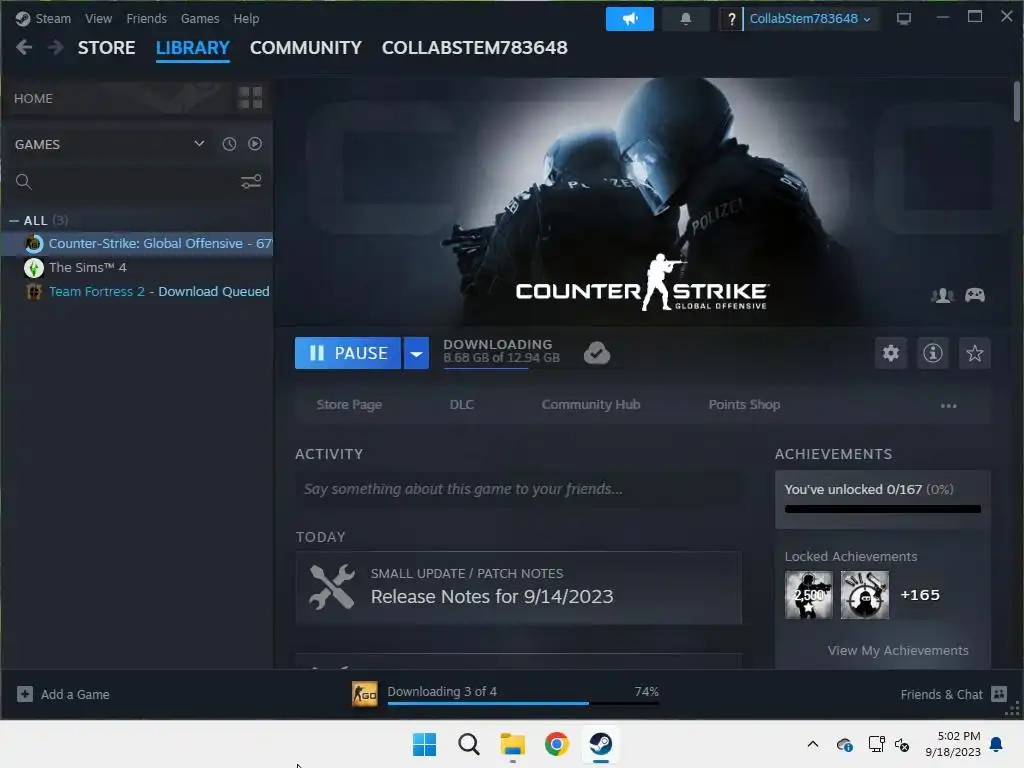Show game info icon
The image size is (1024, 768).
click(933, 353)
